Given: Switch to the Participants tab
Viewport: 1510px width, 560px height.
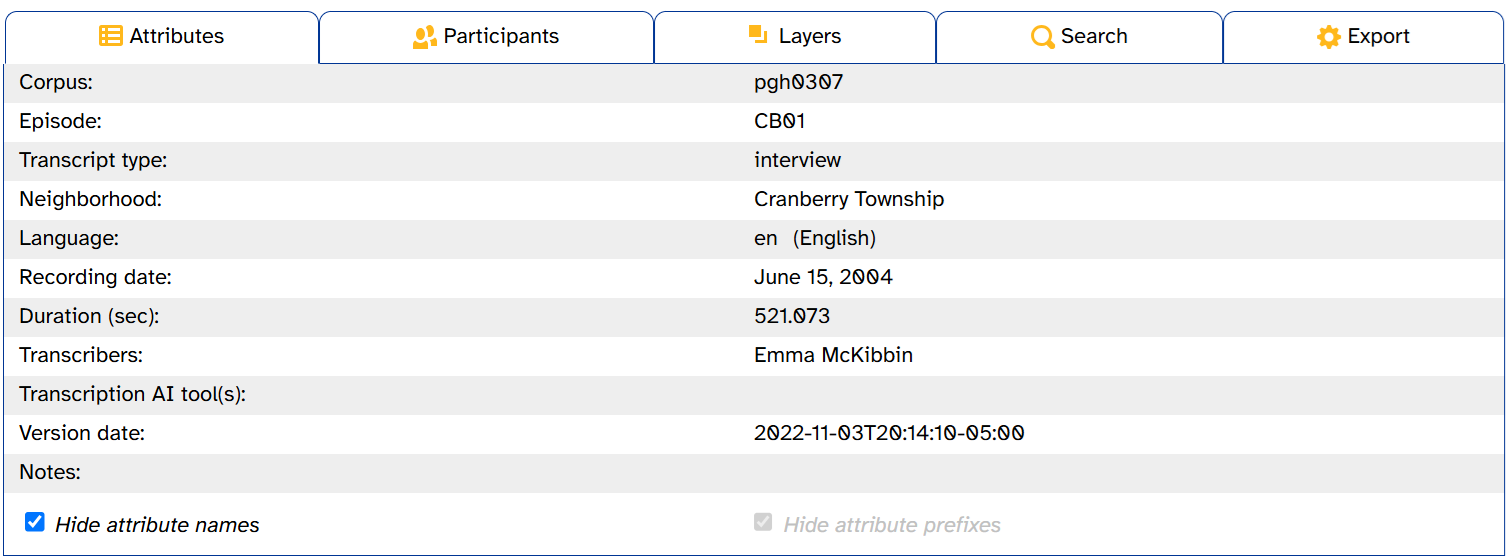Looking at the screenshot, I should click(x=486, y=37).
